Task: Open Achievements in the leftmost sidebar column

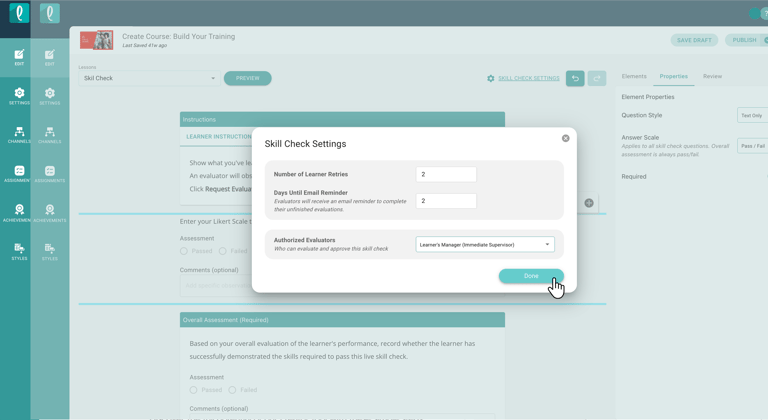Action: click(19, 213)
